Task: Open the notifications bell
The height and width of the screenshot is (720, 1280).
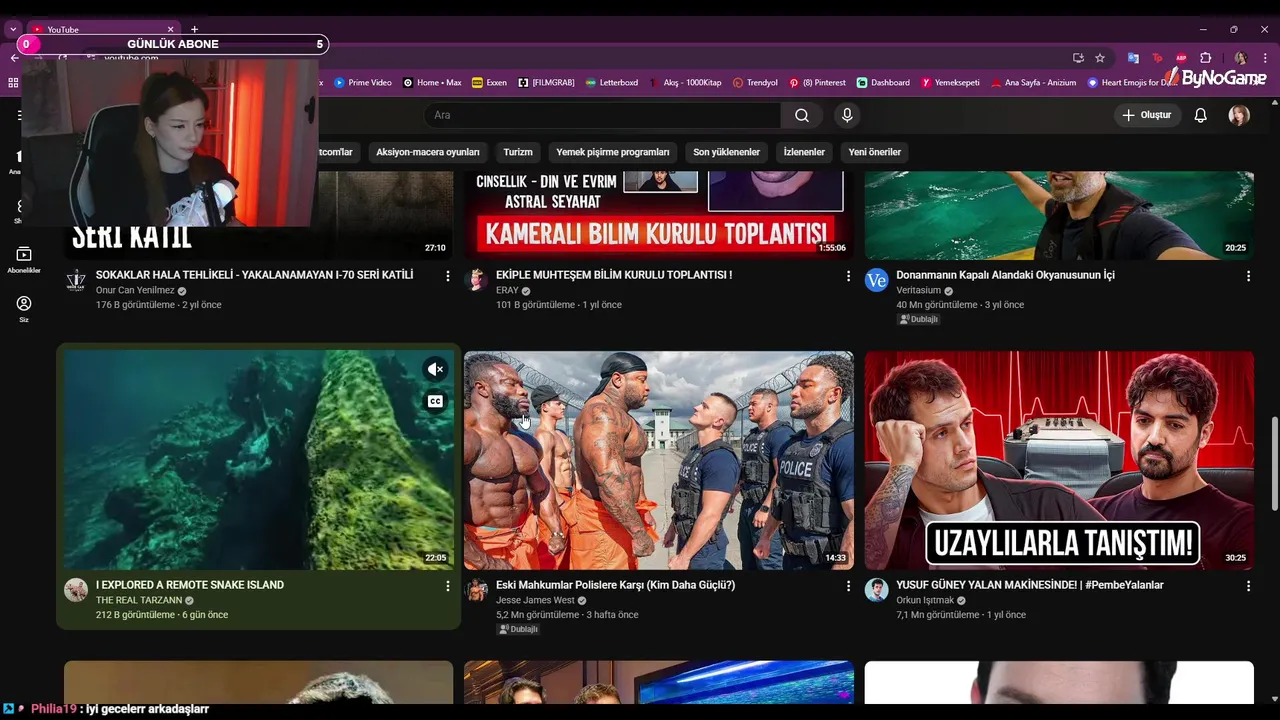Action: pos(1201,115)
